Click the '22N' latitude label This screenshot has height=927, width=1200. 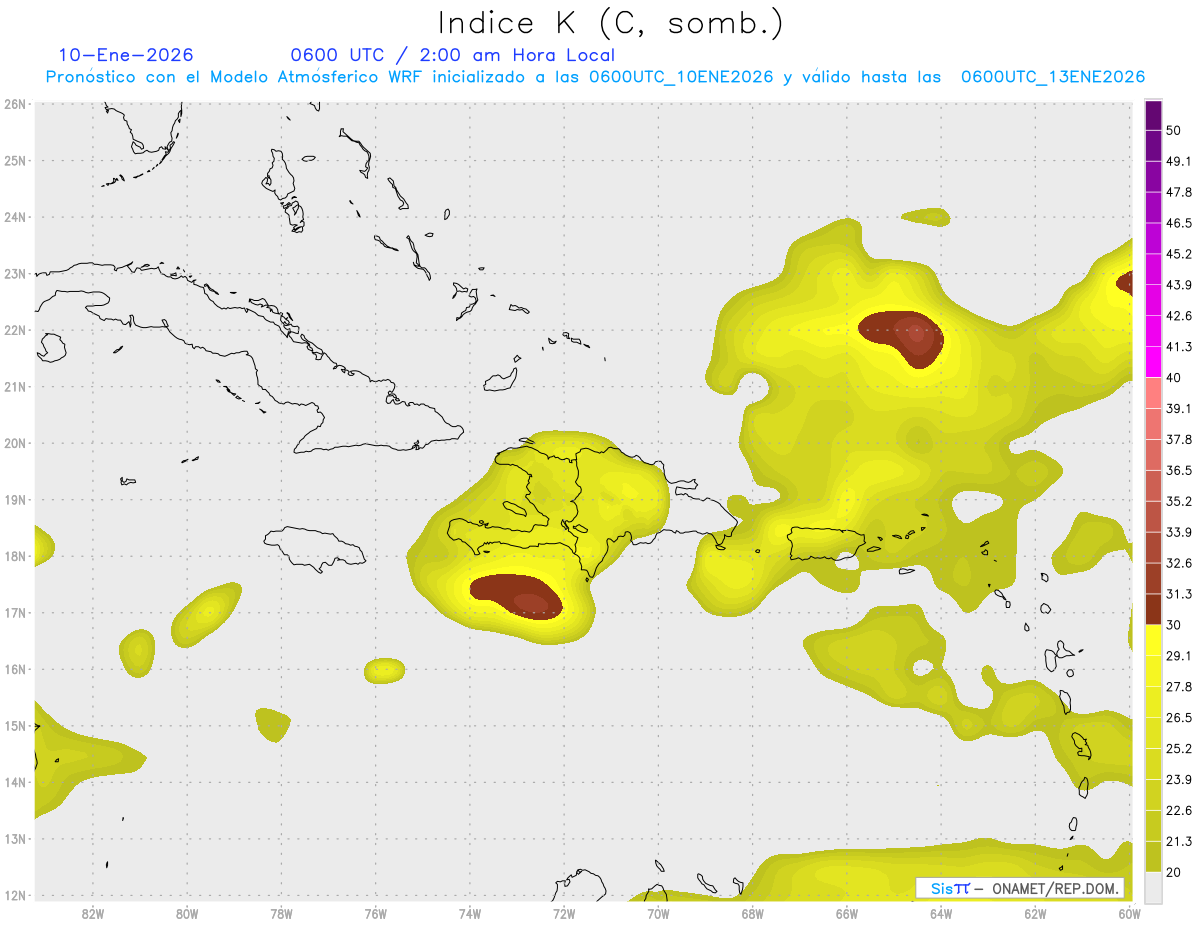pos(15,330)
